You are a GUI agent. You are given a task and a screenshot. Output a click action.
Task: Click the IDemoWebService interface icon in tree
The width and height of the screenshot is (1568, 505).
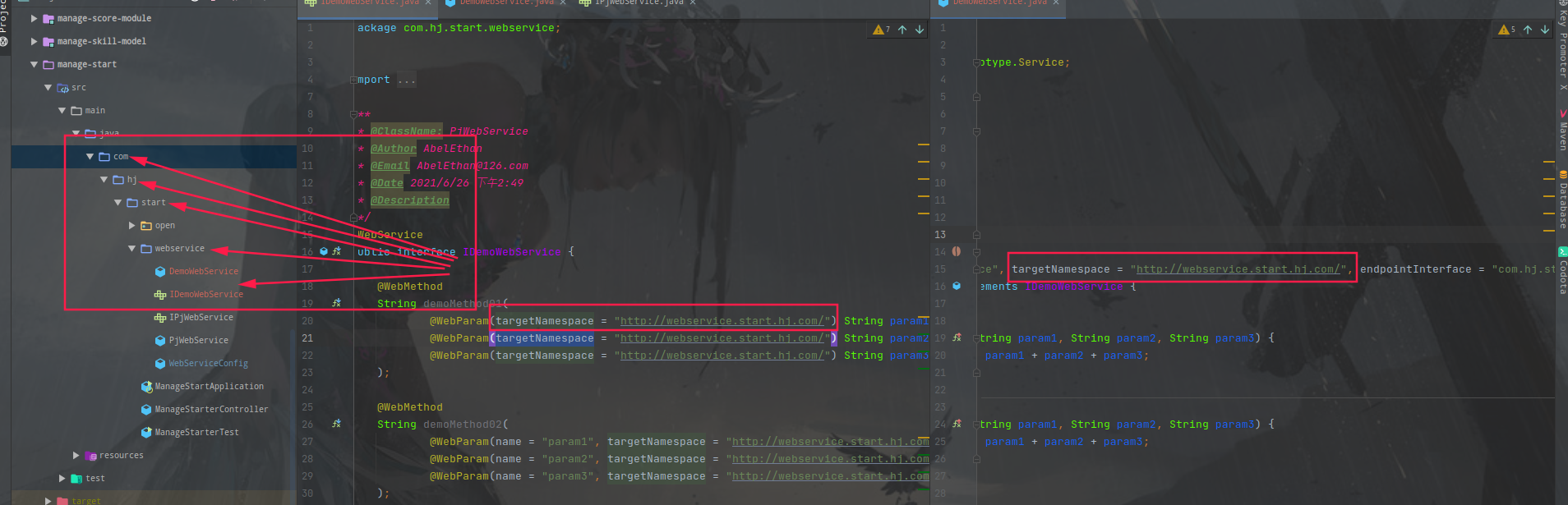[160, 294]
